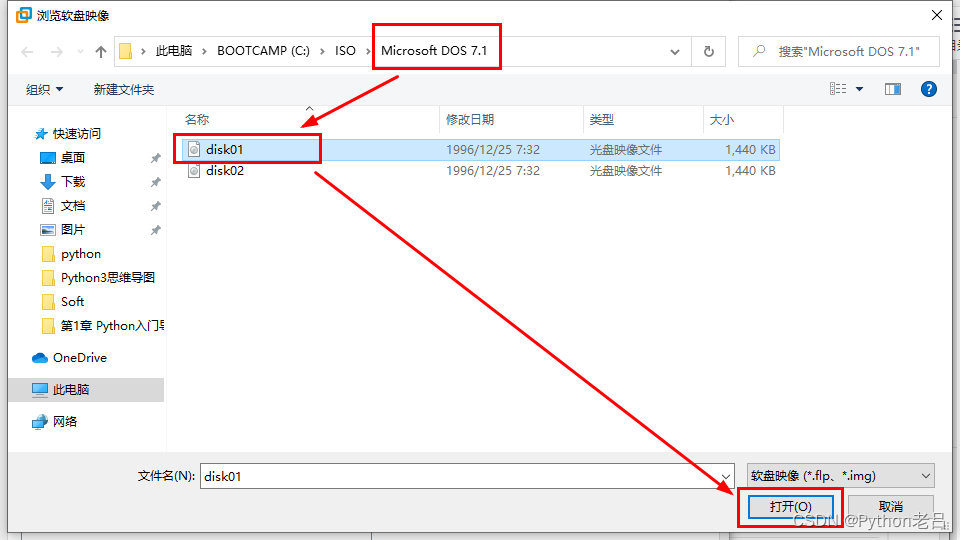Click the pin icon next to 桌面
Viewport: 960px width, 540px height.
(156, 158)
